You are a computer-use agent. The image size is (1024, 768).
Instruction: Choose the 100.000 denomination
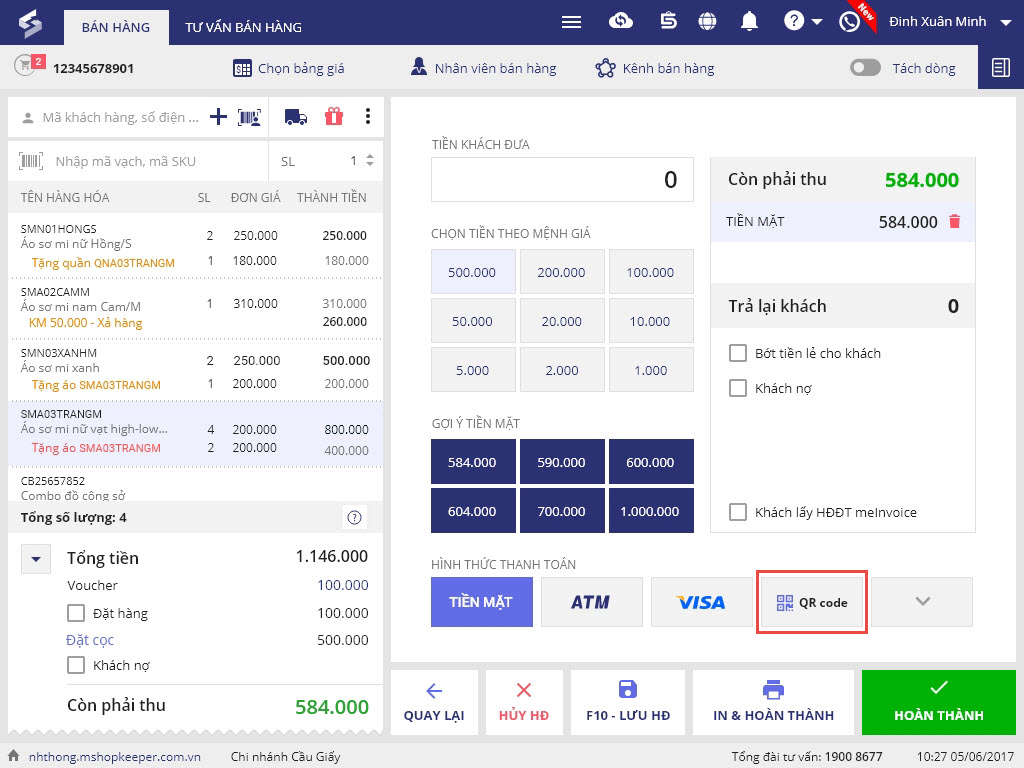point(650,272)
